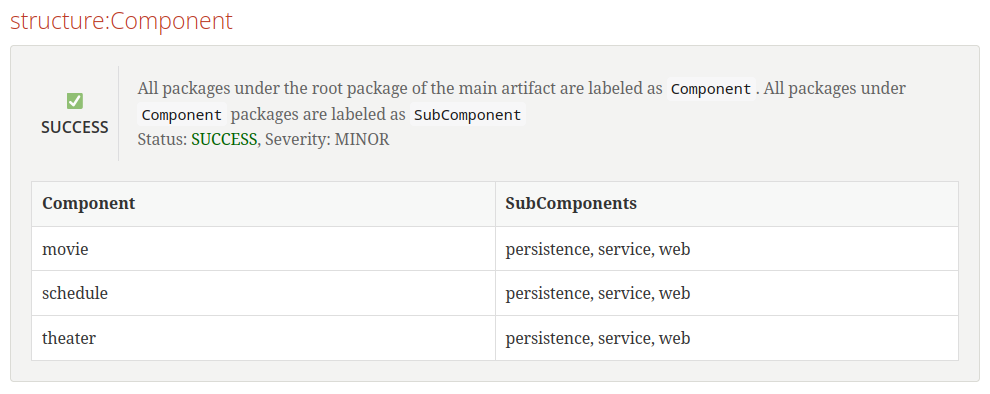Open the structure:Component heading link
The height and width of the screenshot is (394, 990).
coord(121,21)
